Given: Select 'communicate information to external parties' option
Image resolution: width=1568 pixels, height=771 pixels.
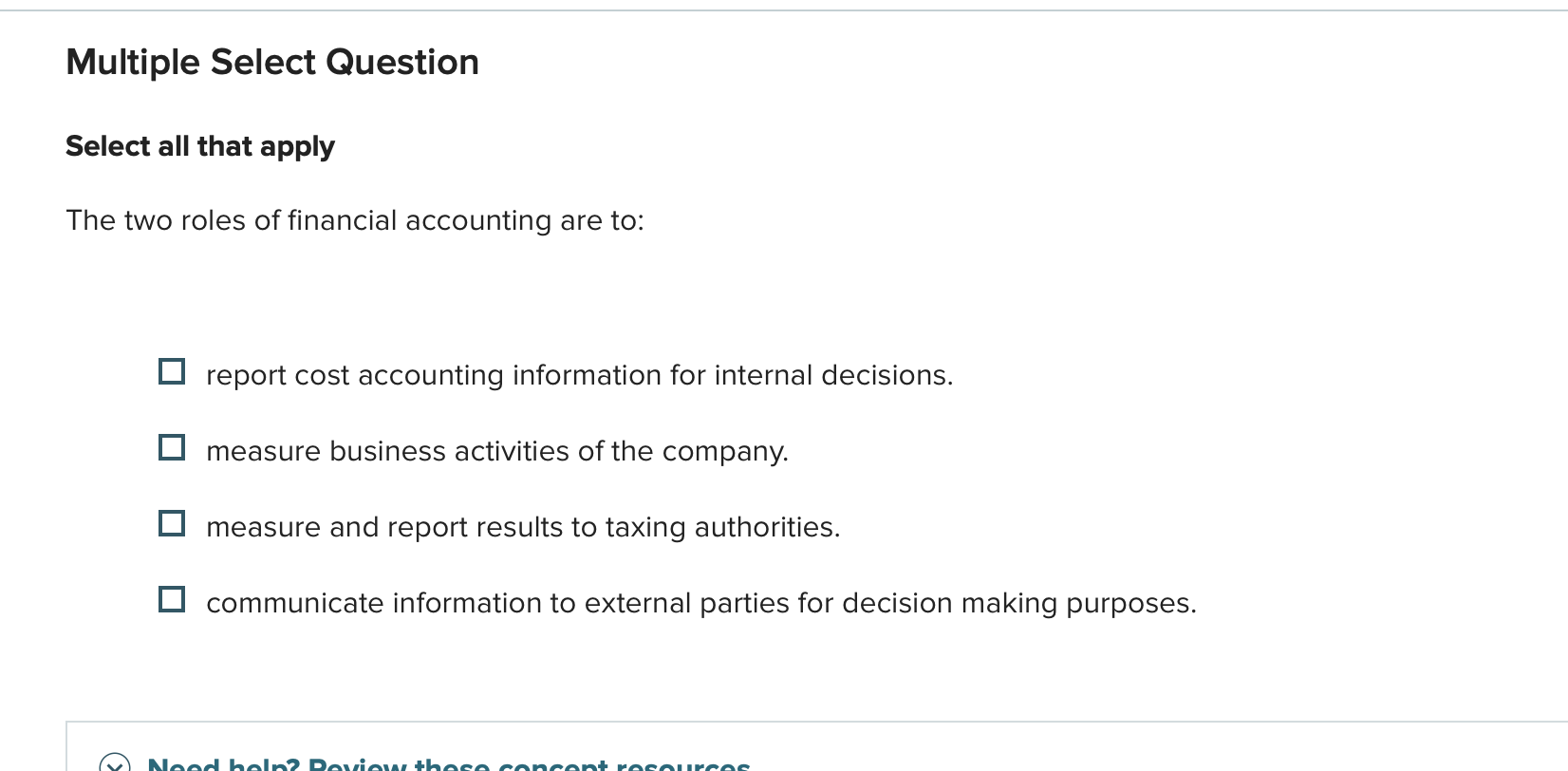Looking at the screenshot, I should click(x=172, y=599).
